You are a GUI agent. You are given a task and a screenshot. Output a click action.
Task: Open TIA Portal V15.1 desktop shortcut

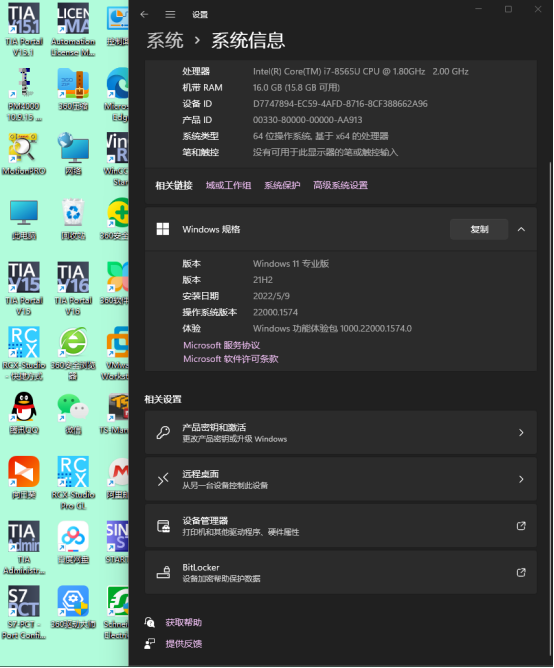pyautogui.click(x=24, y=29)
